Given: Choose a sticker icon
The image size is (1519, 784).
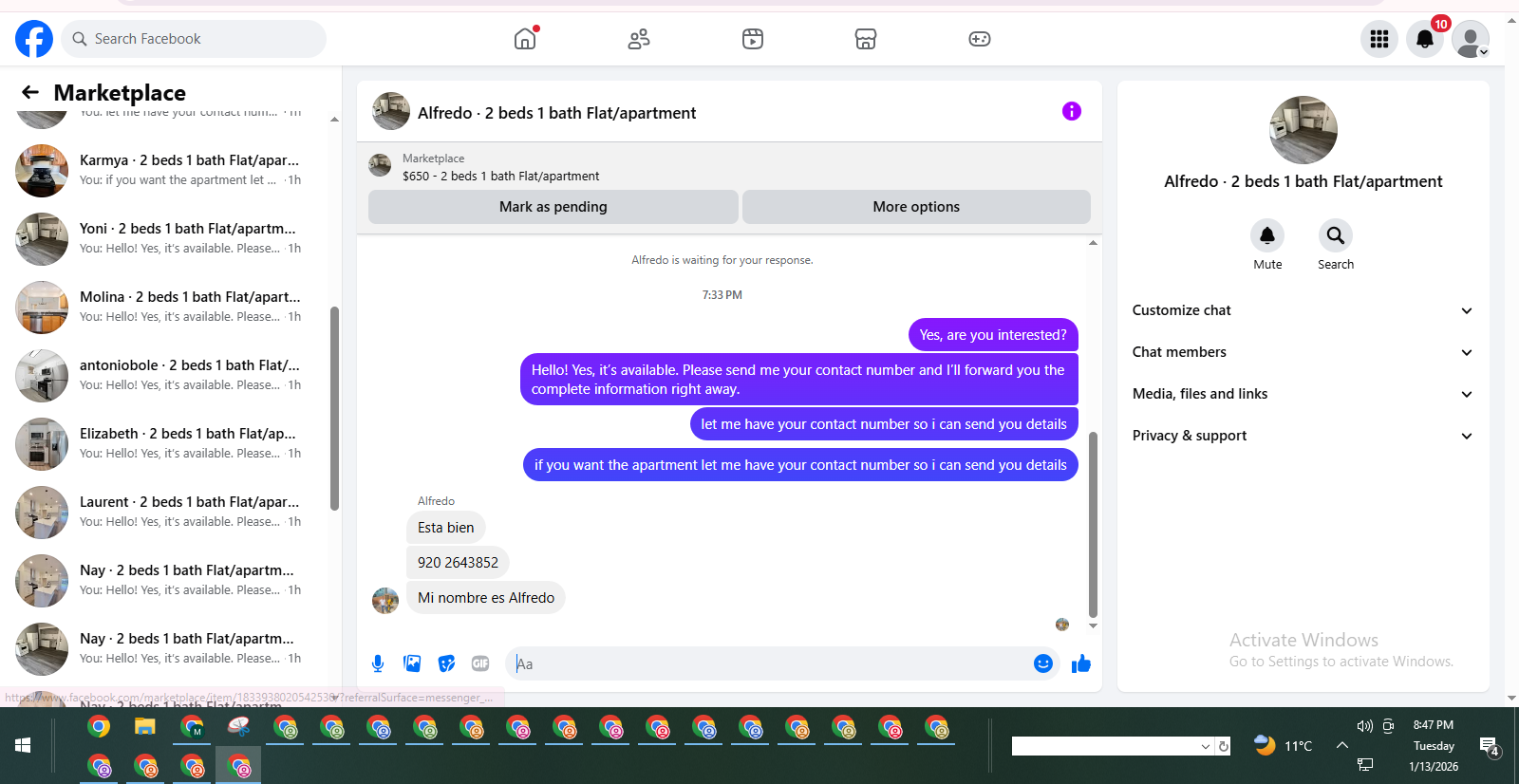Looking at the screenshot, I should click(x=446, y=663).
